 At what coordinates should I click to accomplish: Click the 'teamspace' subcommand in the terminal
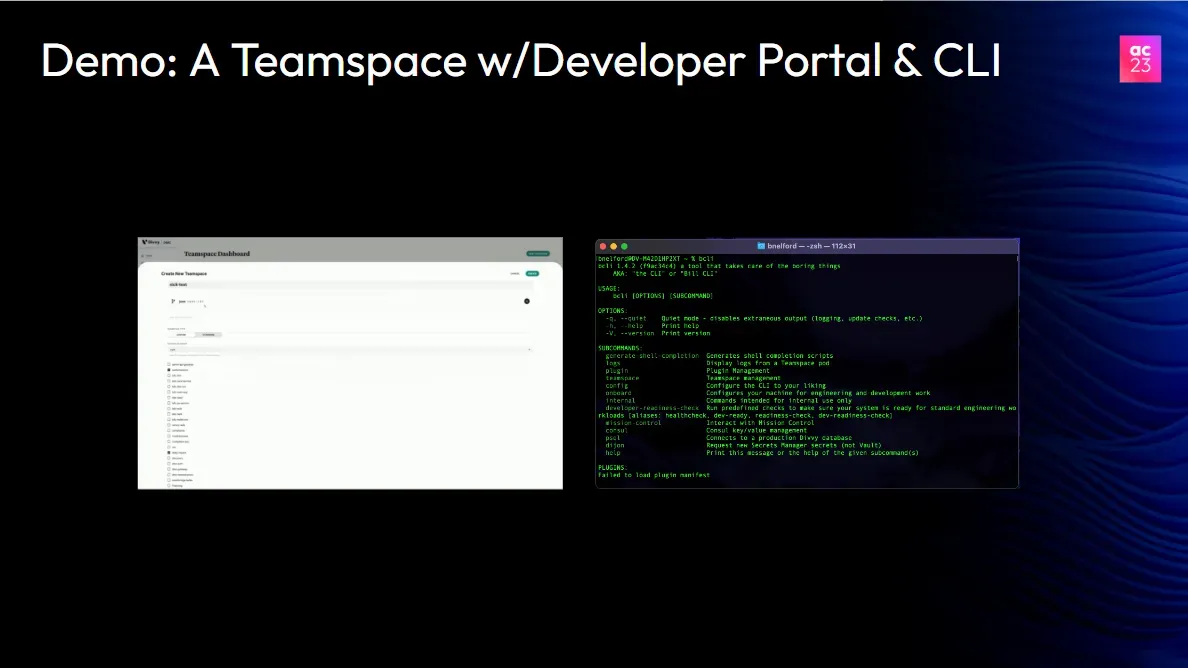click(x=622, y=378)
